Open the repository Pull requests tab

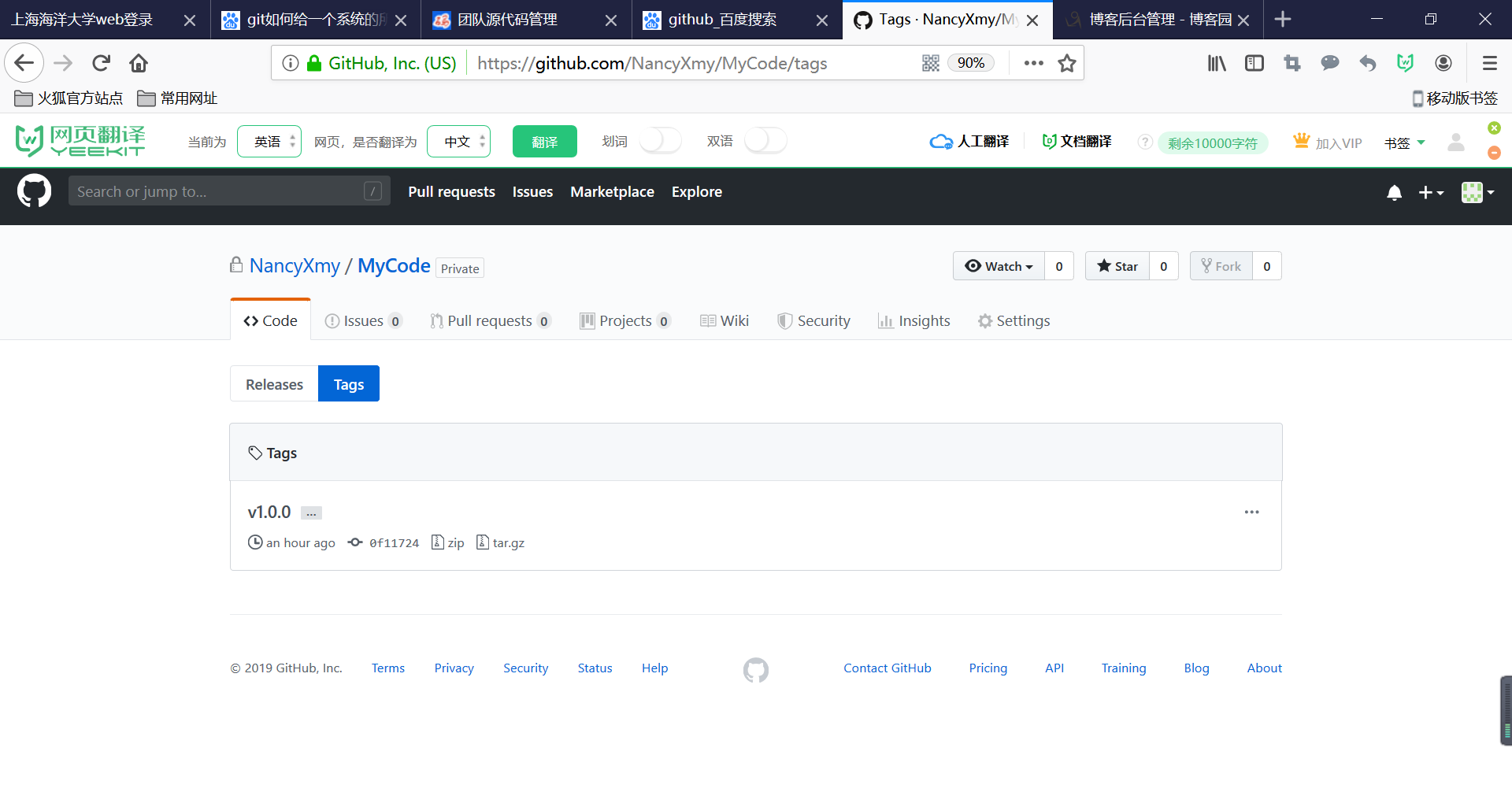pyautogui.click(x=490, y=320)
